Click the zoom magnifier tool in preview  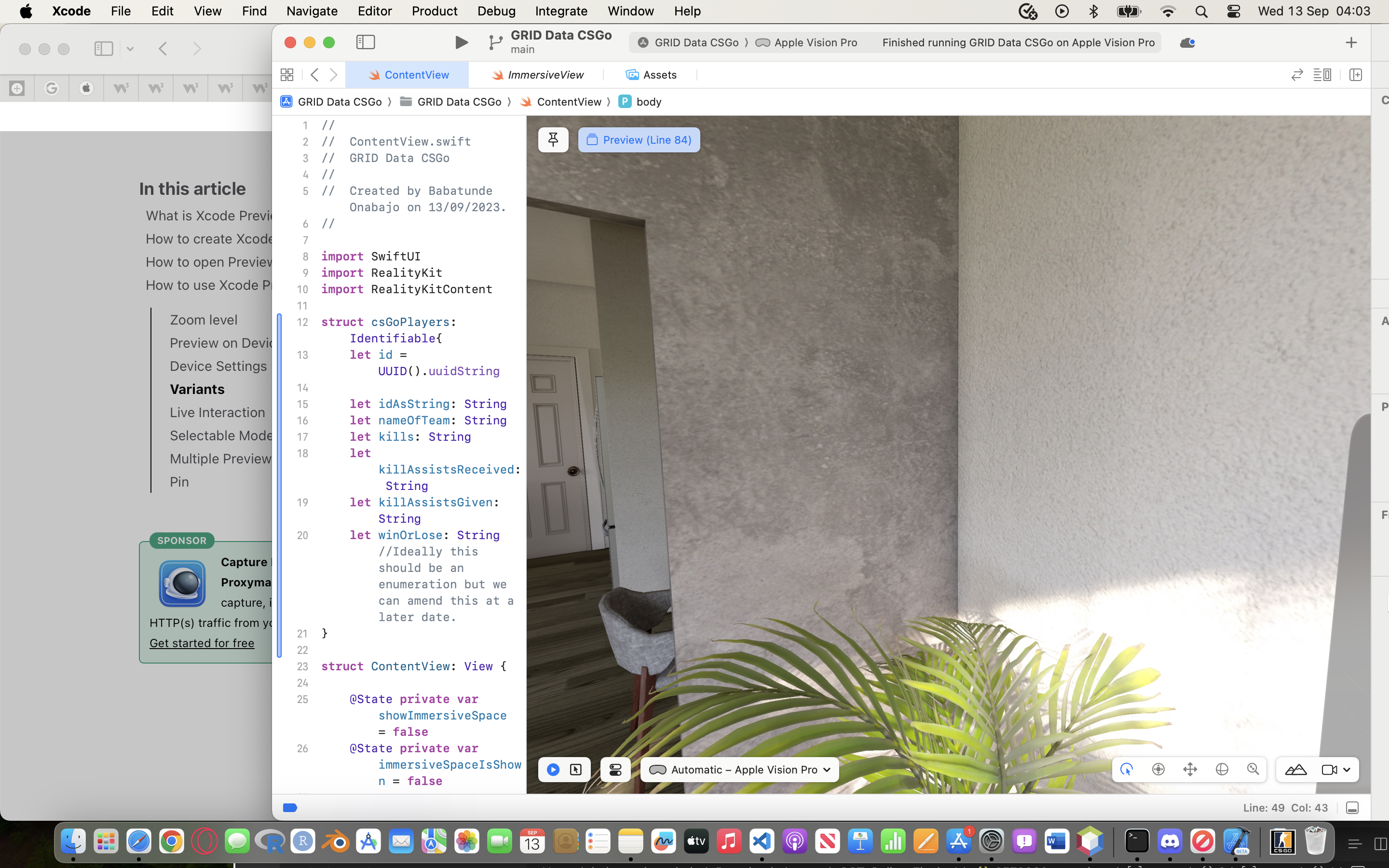pyautogui.click(x=1253, y=769)
